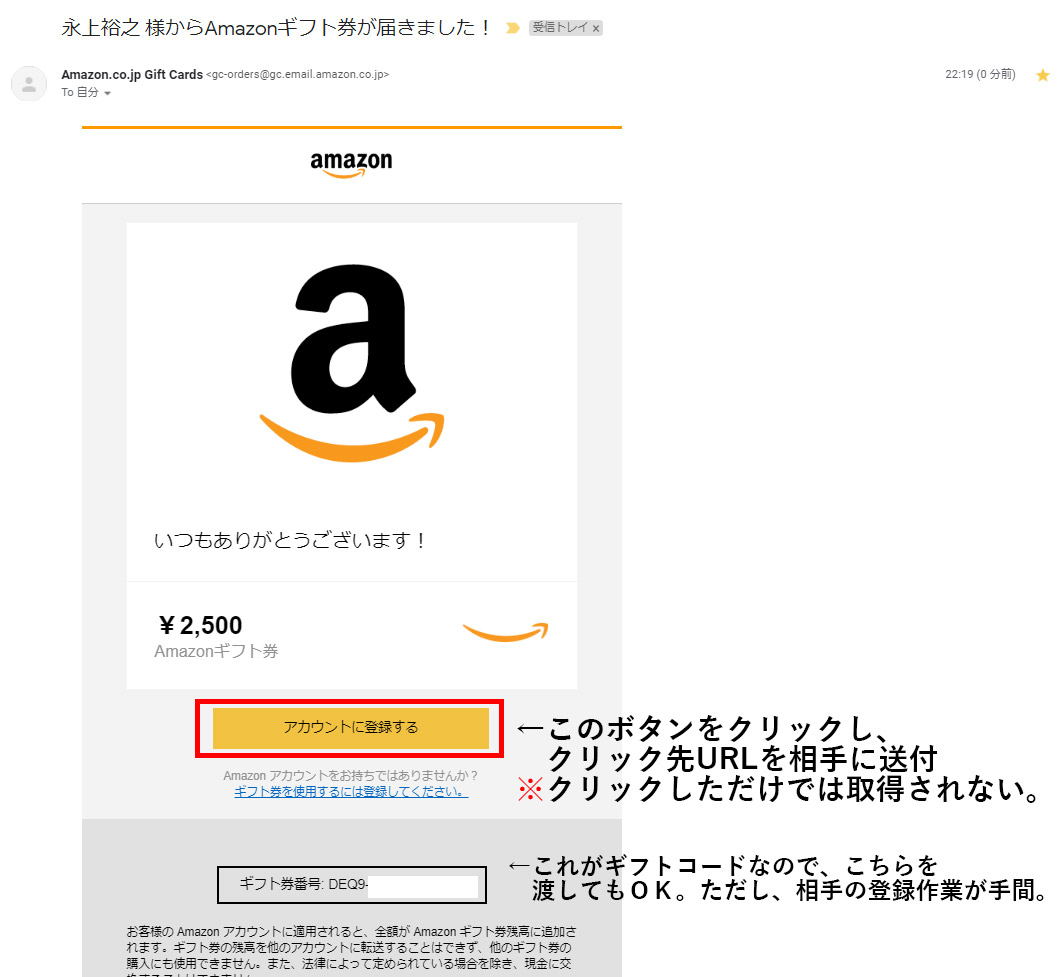
Task: Click the amazon header logo
Action: pos(351,164)
